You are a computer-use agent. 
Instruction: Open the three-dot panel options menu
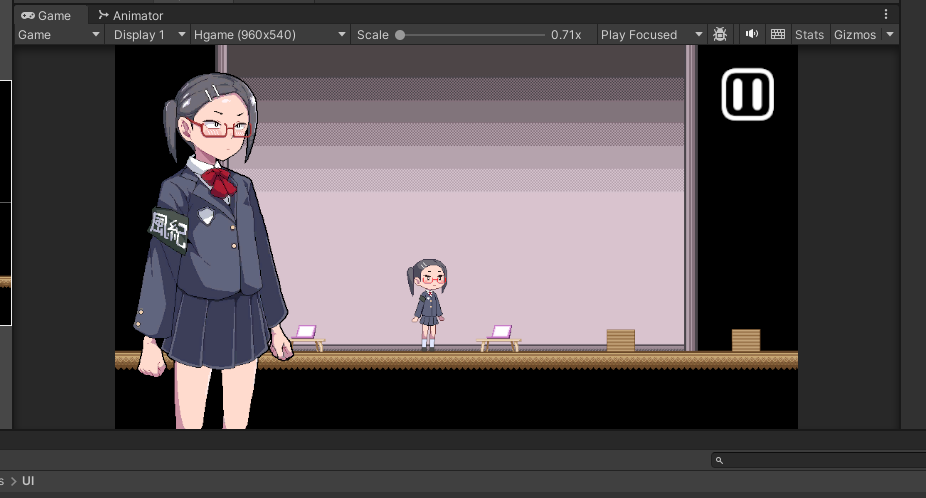click(x=886, y=15)
